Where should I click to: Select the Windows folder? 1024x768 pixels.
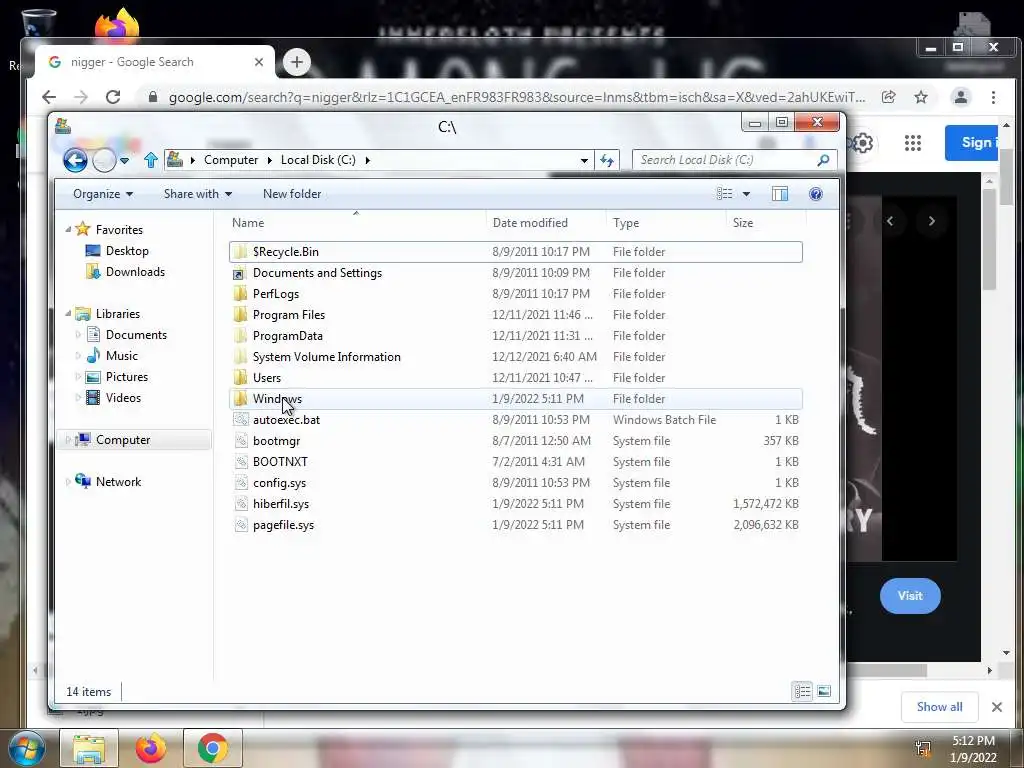515,398
